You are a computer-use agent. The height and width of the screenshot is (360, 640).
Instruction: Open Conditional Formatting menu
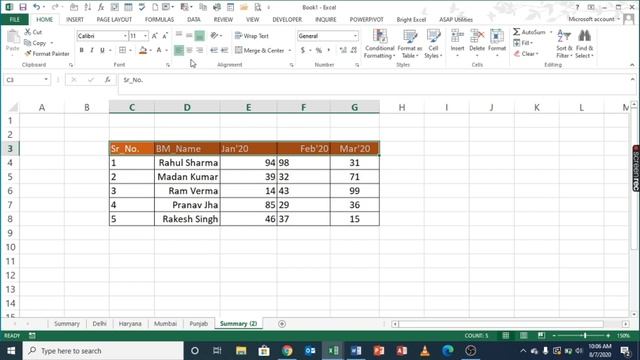pos(380,44)
